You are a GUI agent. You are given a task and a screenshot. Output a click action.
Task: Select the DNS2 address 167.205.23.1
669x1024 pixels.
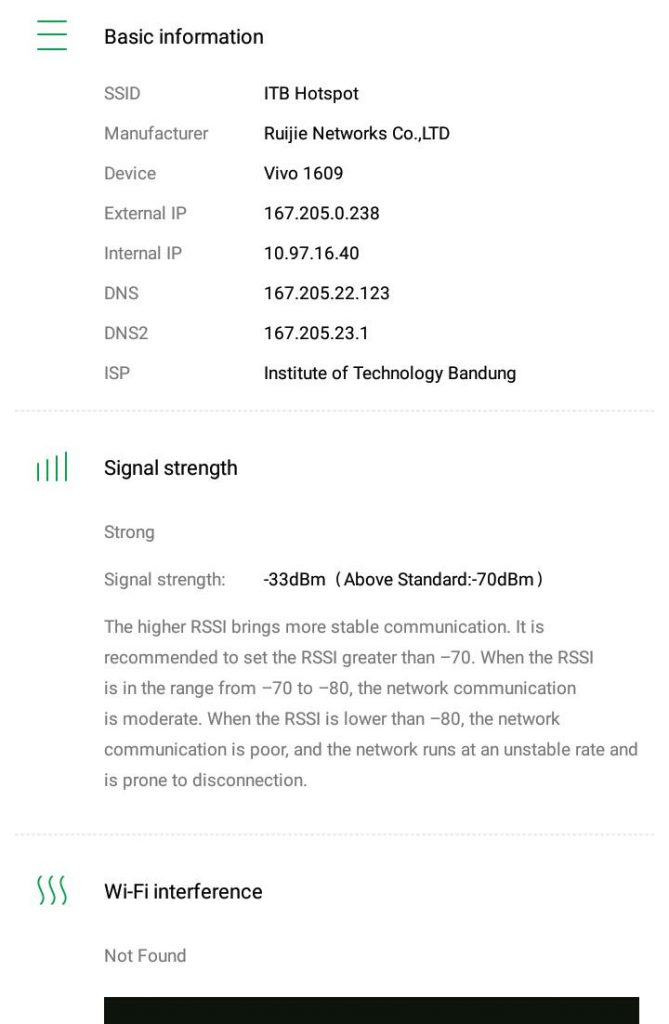click(x=316, y=333)
